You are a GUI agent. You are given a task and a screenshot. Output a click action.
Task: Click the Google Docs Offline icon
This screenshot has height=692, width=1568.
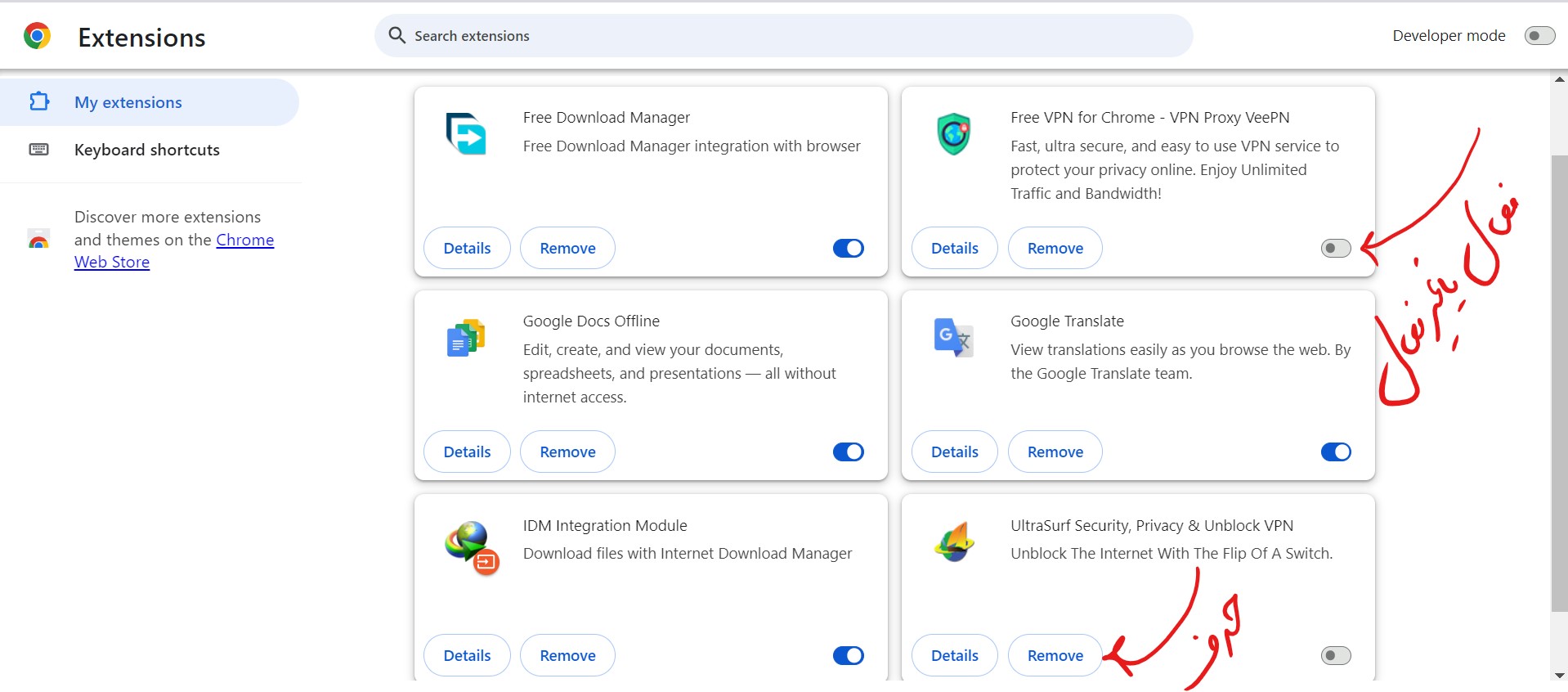click(466, 338)
